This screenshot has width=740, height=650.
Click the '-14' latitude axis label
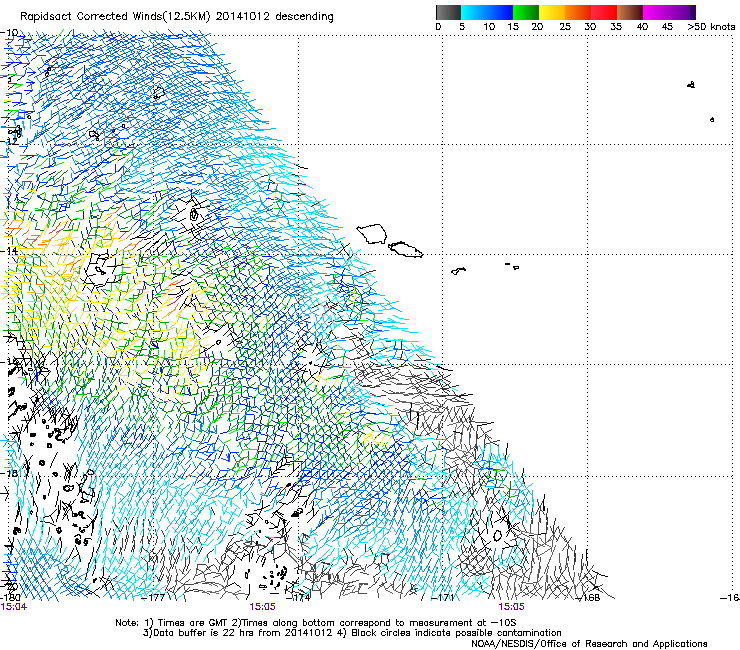tap(9, 251)
